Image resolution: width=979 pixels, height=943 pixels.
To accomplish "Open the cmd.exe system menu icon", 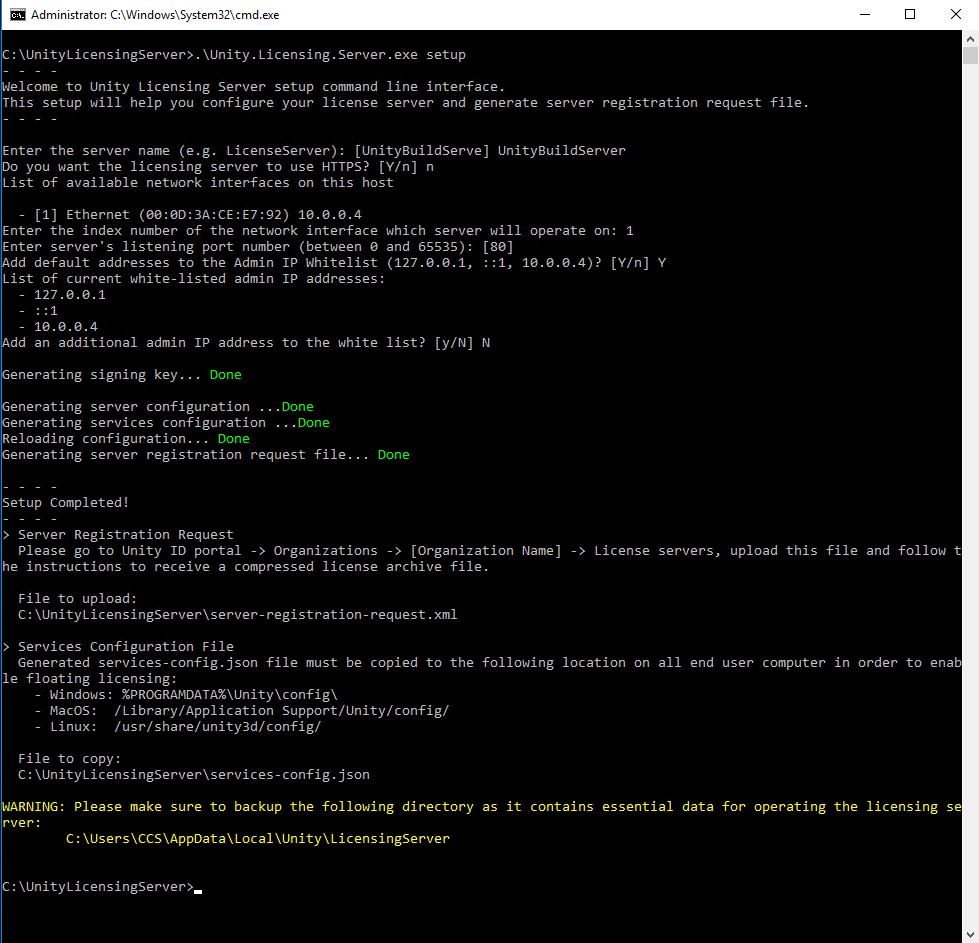I will pos(17,14).
